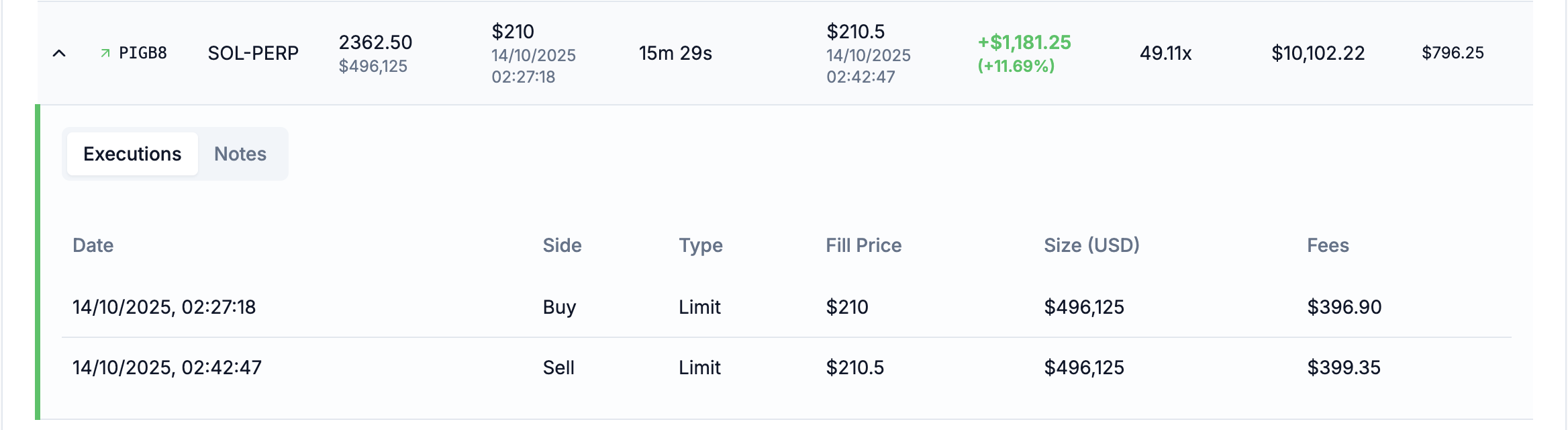The image size is (1568, 430).
Task: Click the +$1,181.25 profit value
Action: point(1024,42)
